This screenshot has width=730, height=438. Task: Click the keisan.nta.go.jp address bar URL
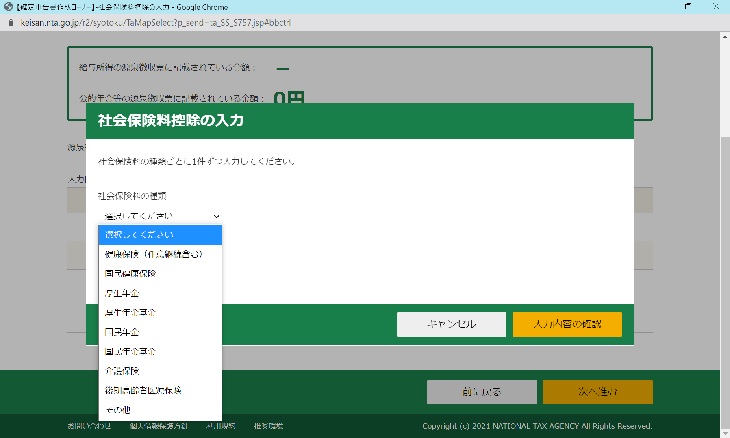[x=155, y=23]
